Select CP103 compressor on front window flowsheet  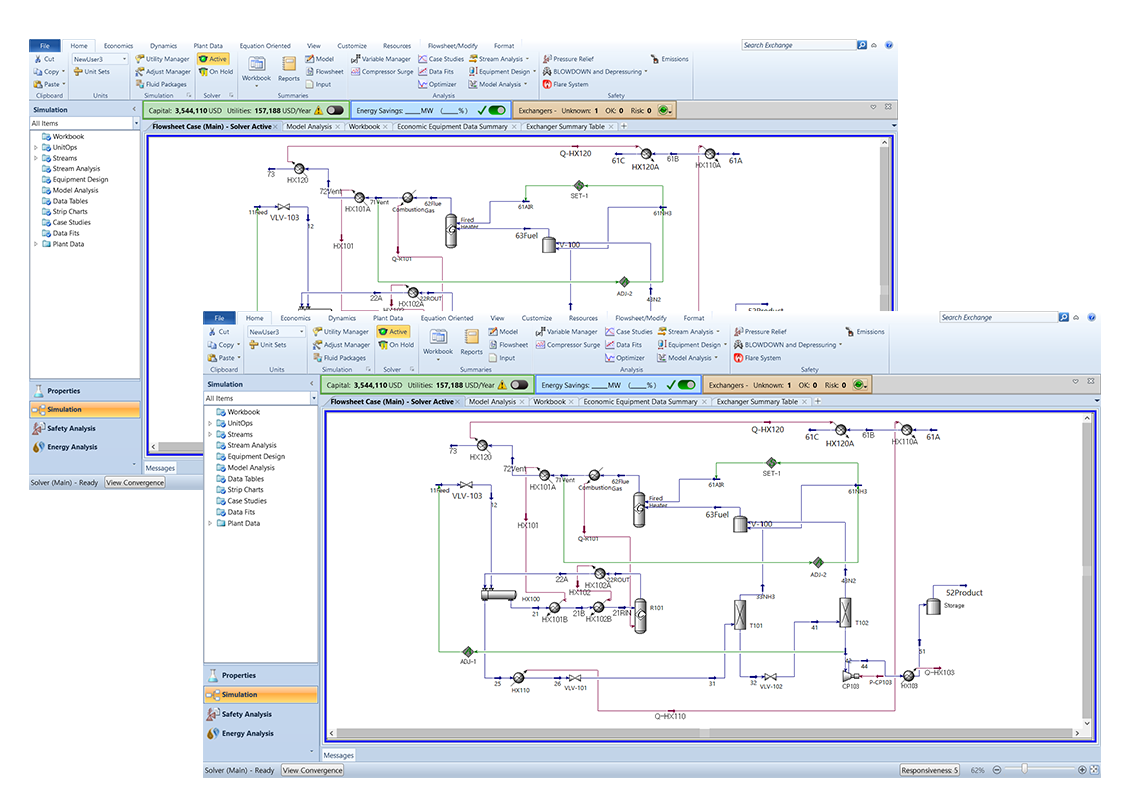850,677
